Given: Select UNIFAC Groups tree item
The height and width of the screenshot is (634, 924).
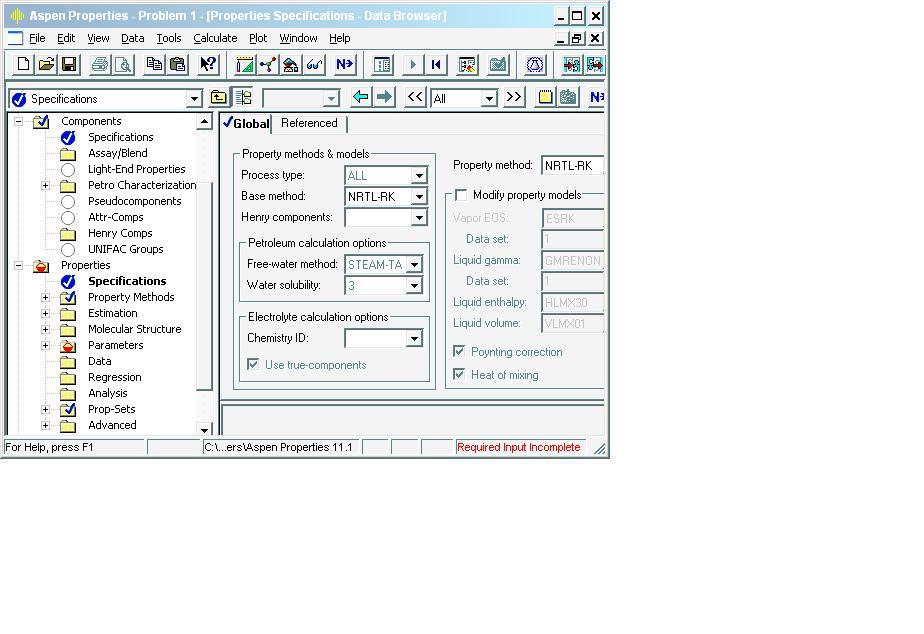Looking at the screenshot, I should tap(126, 249).
